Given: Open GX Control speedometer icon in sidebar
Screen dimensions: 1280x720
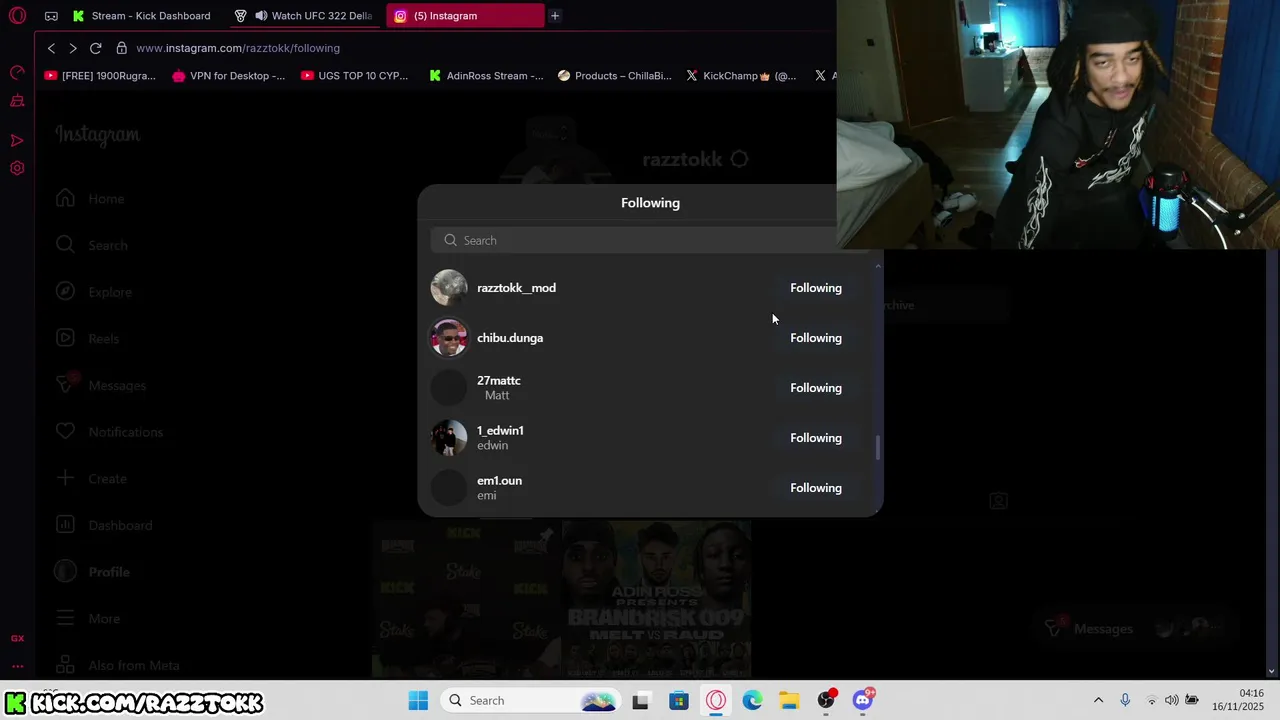Looking at the screenshot, I should coord(17,72).
